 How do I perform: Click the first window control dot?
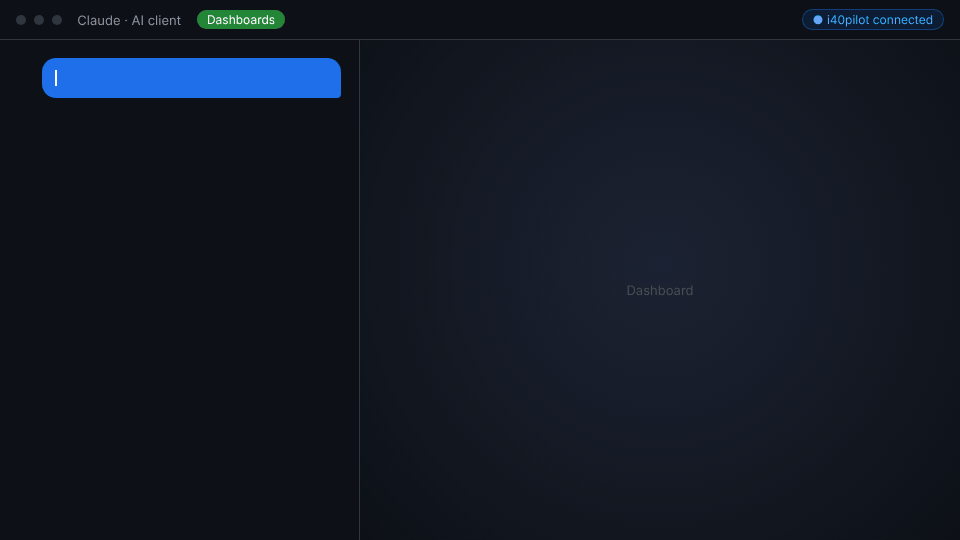[21, 20]
